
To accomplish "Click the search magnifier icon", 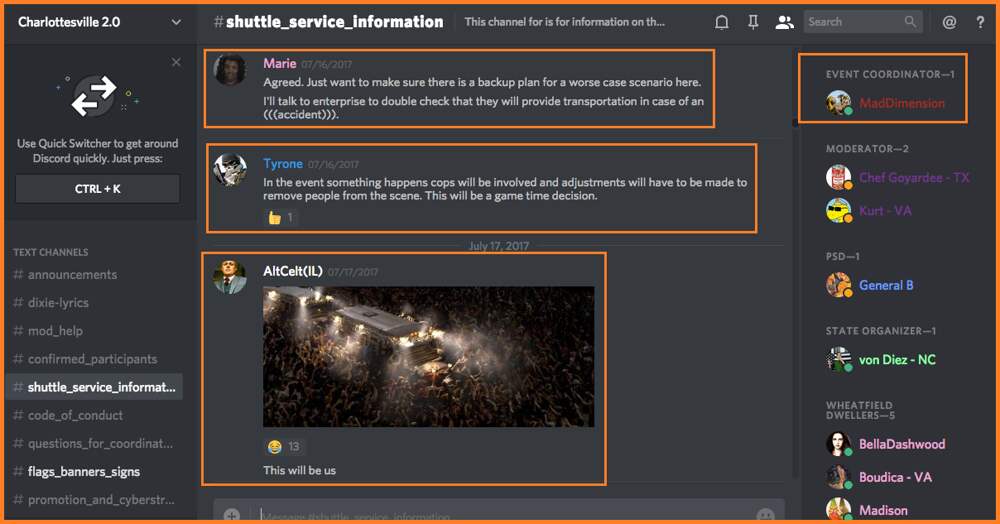I will (910, 22).
